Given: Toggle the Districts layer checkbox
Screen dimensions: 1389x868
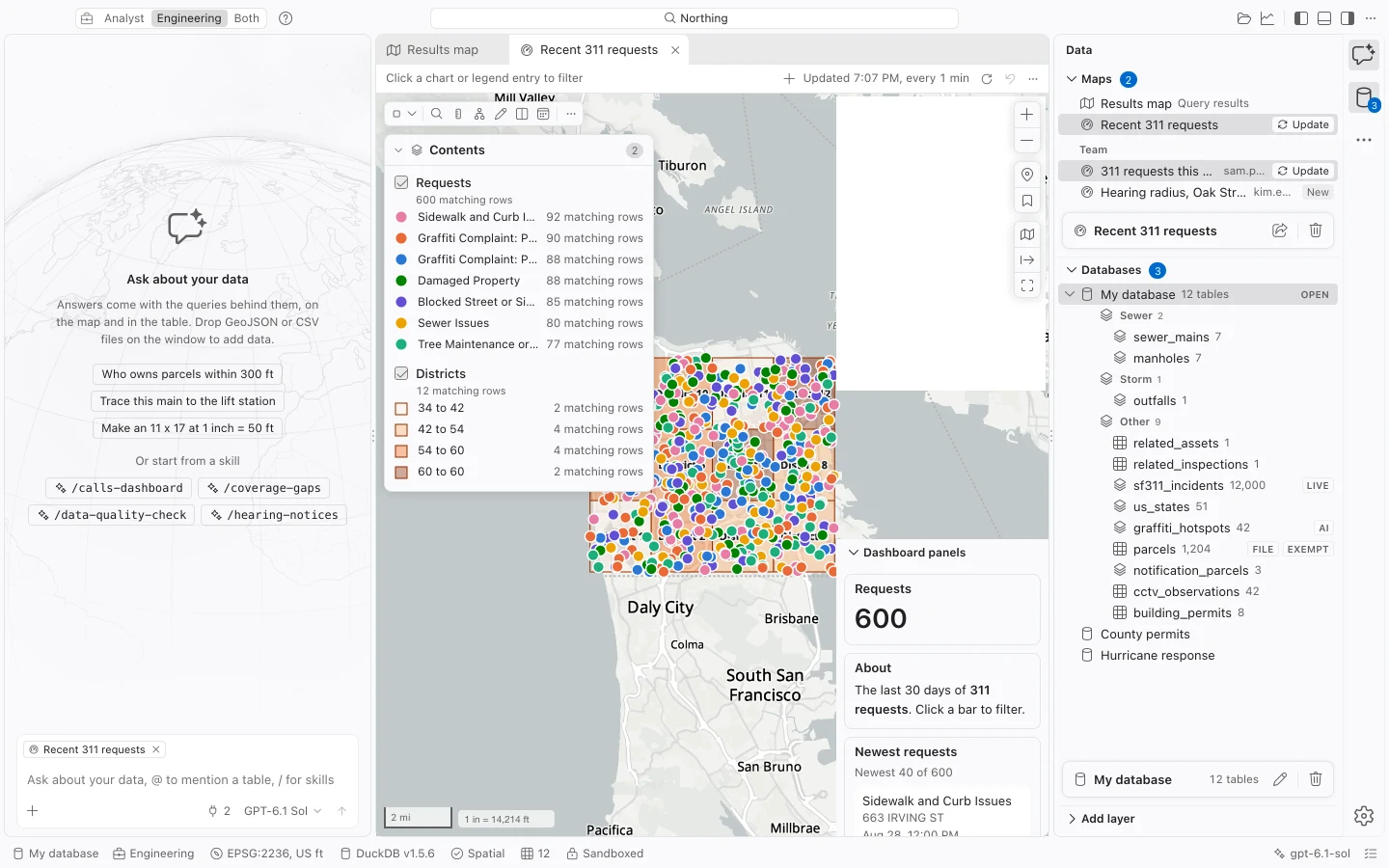Looking at the screenshot, I should click(x=402, y=373).
